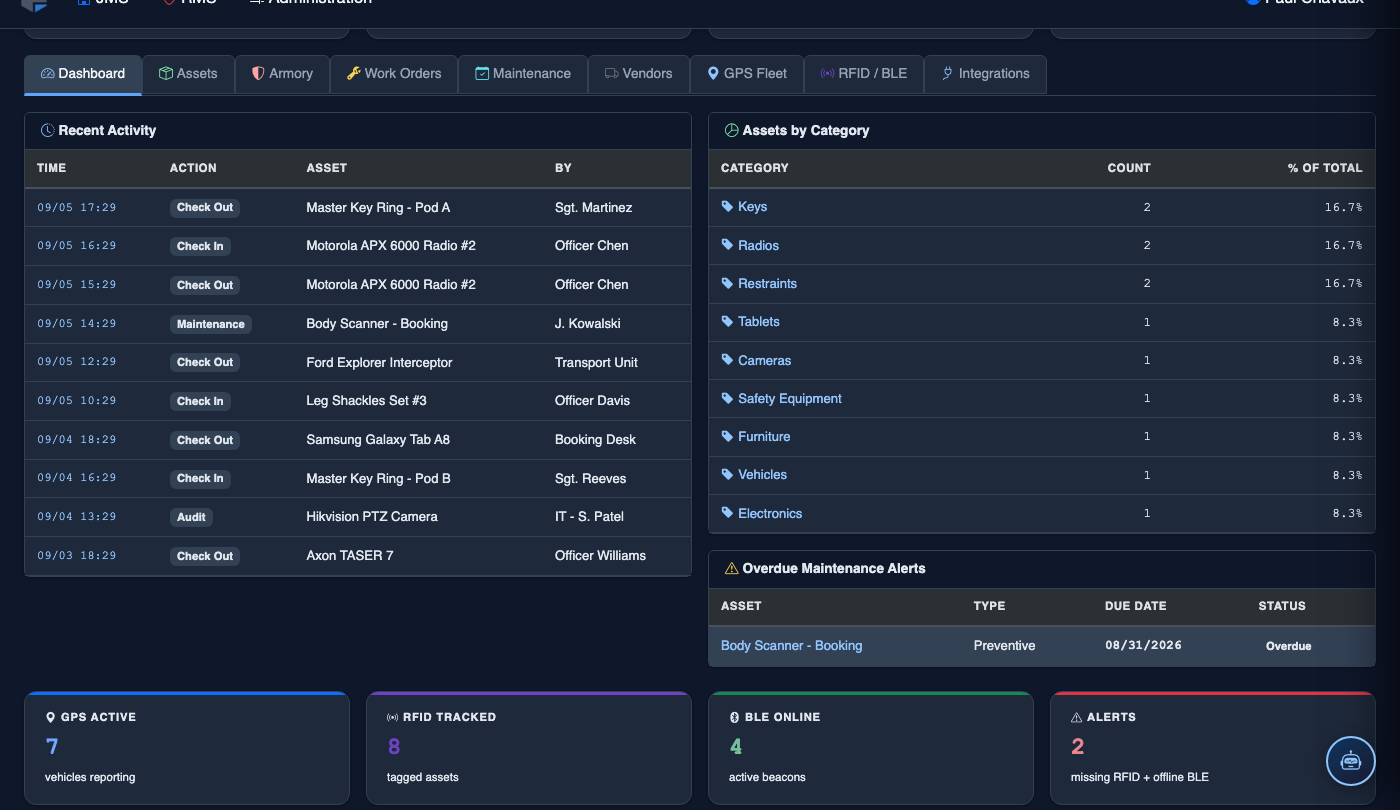Click Check Out badge for Master Key Ring - Pod A
The height and width of the screenshot is (810, 1400).
[205, 208]
